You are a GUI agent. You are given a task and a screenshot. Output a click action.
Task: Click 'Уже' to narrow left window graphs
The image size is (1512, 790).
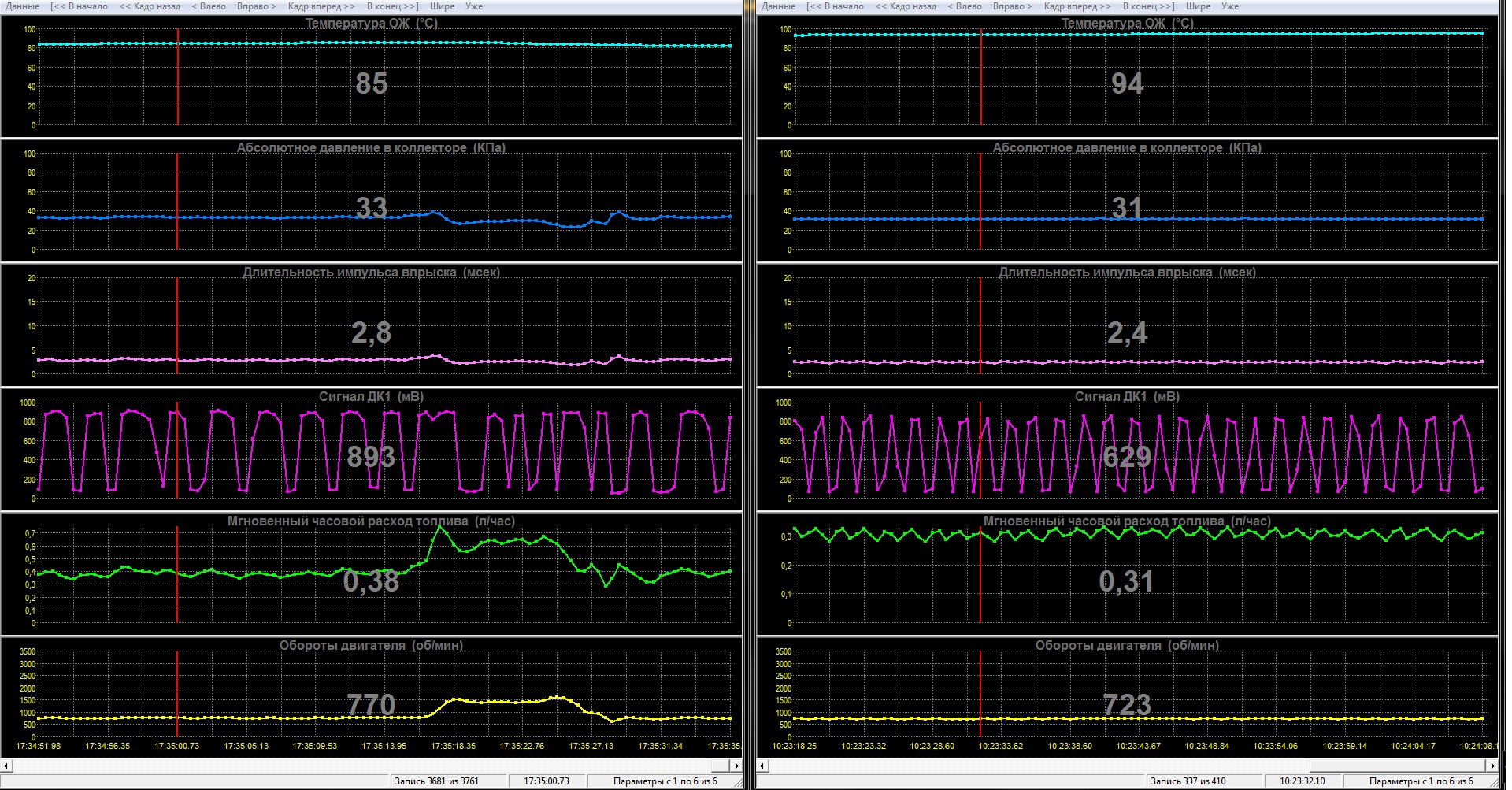(x=474, y=6)
